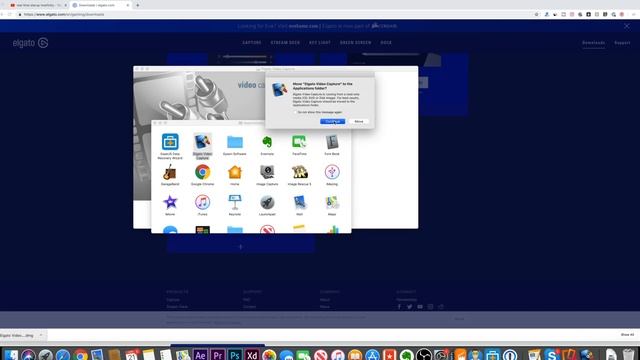The image size is (640, 360).
Task: Go to the Downloads page link
Action: click(x=593, y=42)
